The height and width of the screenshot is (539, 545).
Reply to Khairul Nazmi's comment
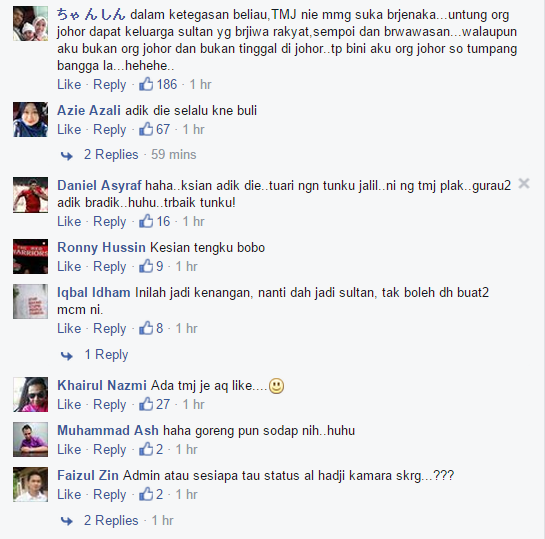pyautogui.click(x=109, y=405)
